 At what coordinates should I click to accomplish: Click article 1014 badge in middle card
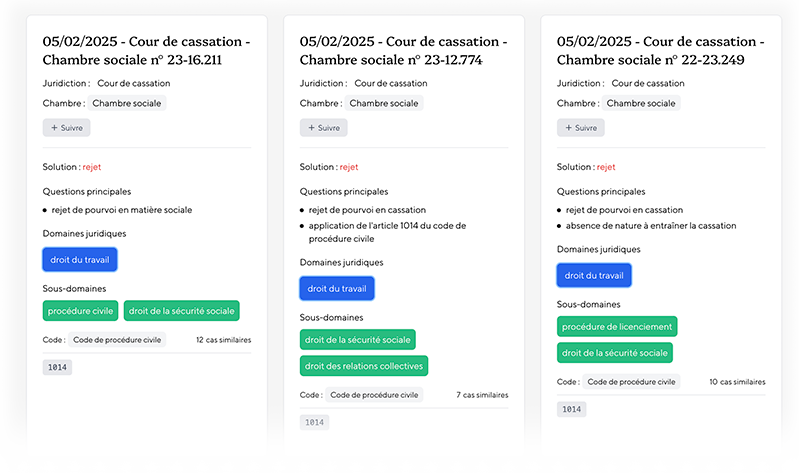click(314, 423)
